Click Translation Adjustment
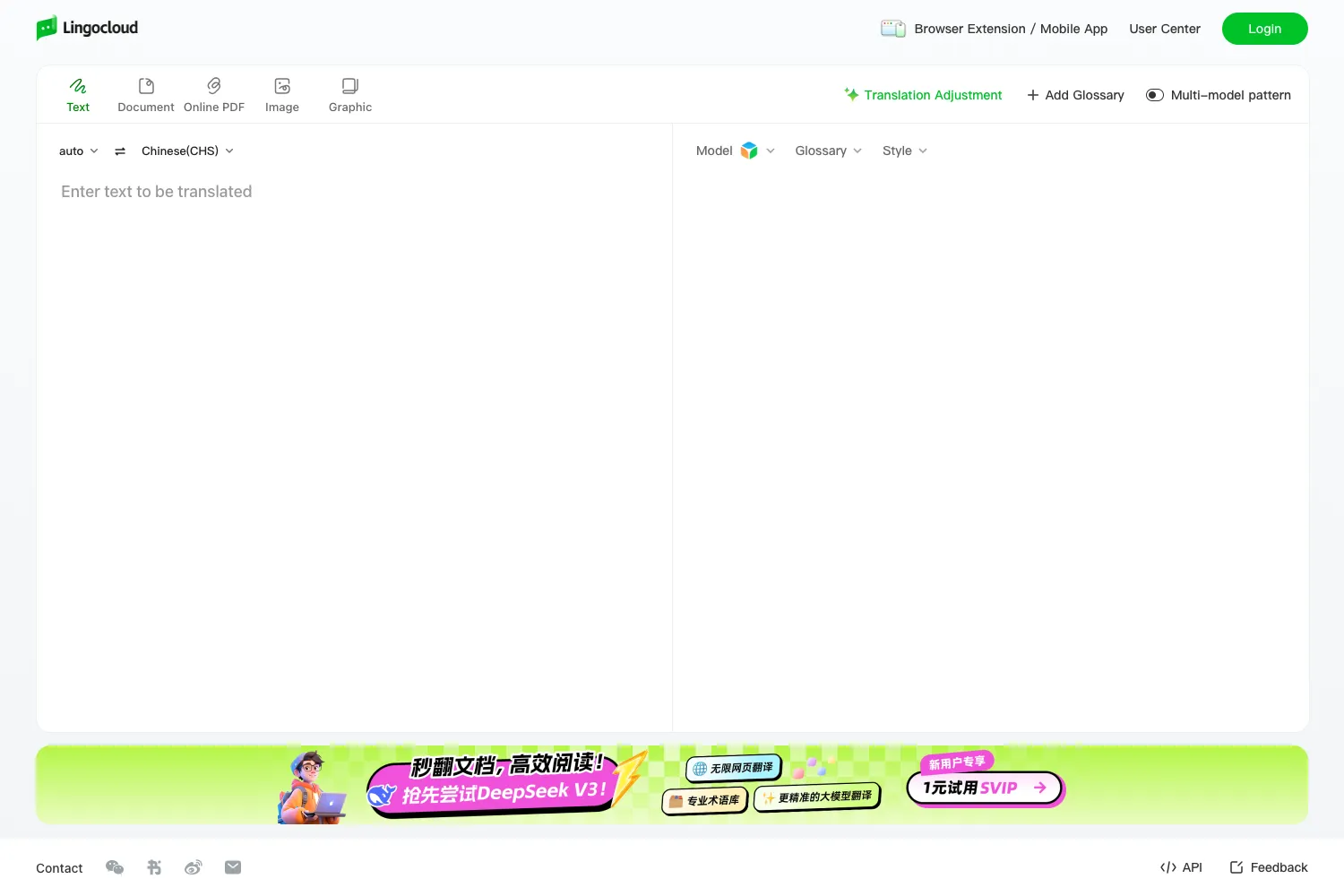The height and width of the screenshot is (896, 1344). tap(923, 95)
